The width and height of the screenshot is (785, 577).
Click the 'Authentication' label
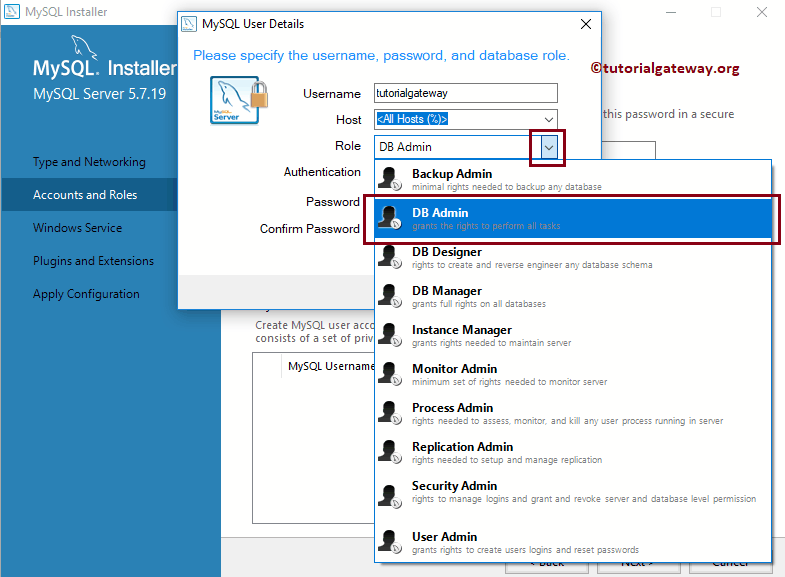coord(322,172)
